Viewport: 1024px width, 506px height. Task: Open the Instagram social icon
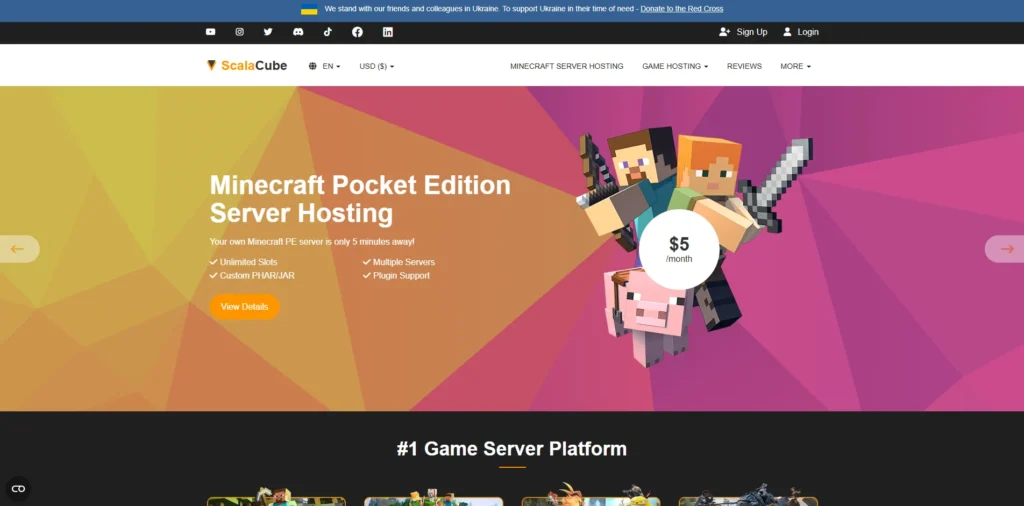240,32
